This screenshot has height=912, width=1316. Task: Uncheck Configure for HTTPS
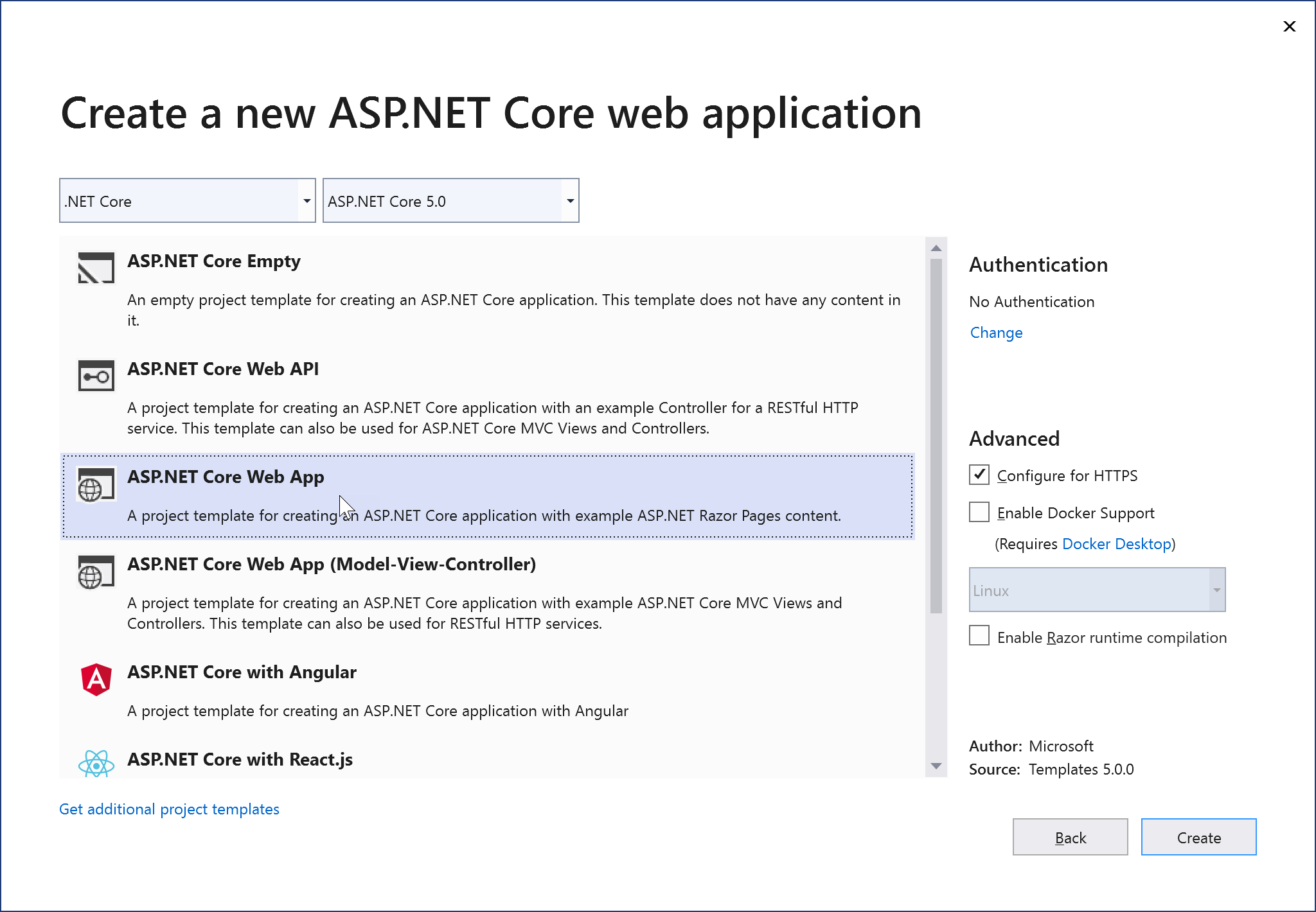click(x=979, y=475)
